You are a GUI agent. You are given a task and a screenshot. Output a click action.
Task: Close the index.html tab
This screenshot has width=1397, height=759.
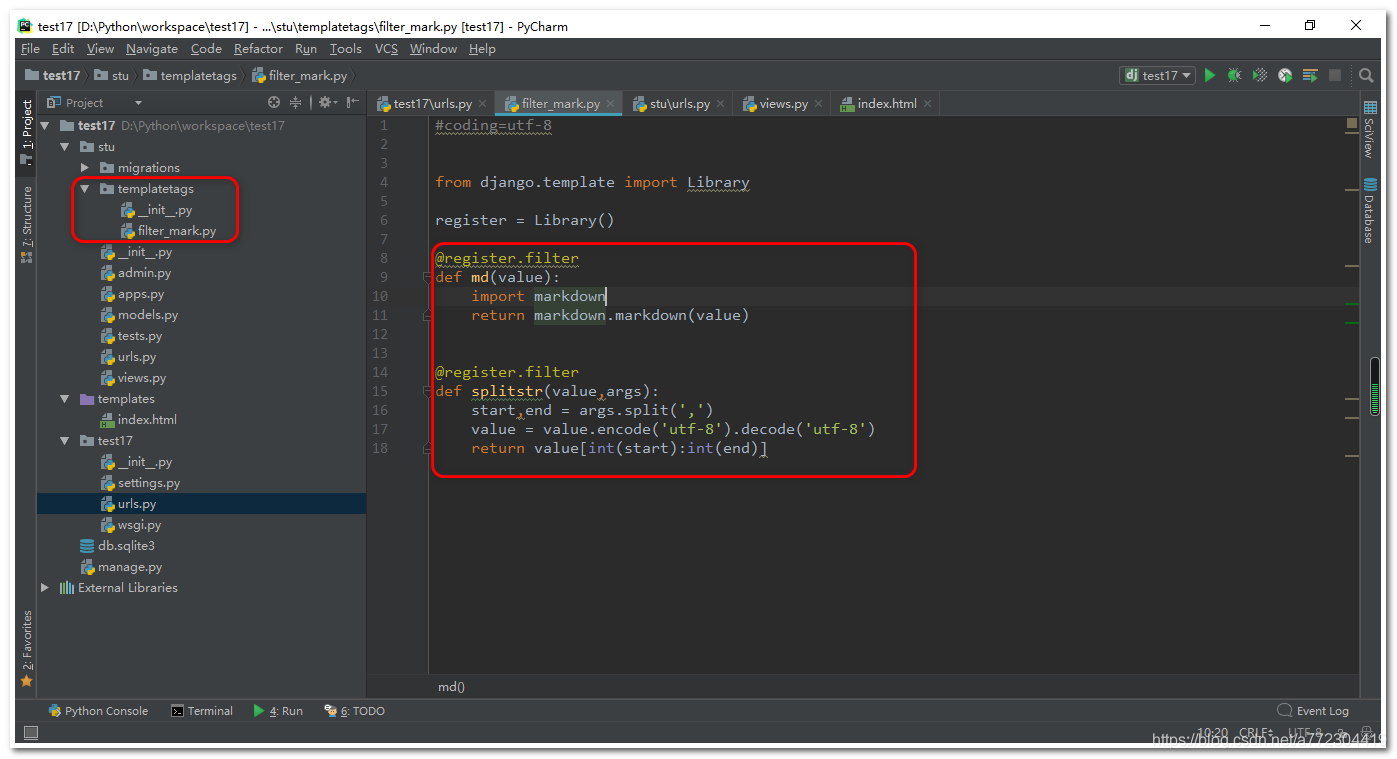tap(927, 104)
